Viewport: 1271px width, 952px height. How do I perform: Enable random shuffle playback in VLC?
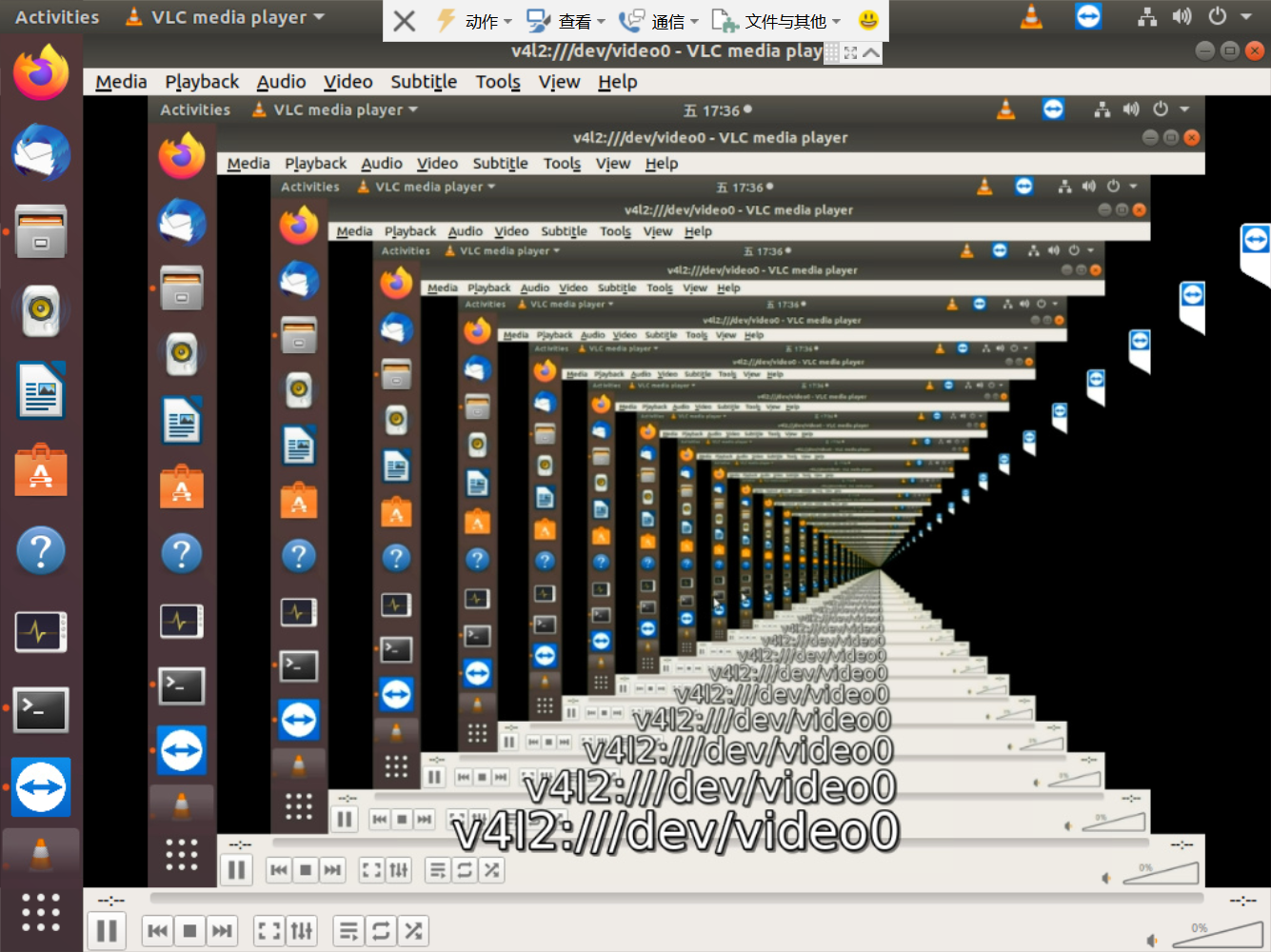point(413,930)
